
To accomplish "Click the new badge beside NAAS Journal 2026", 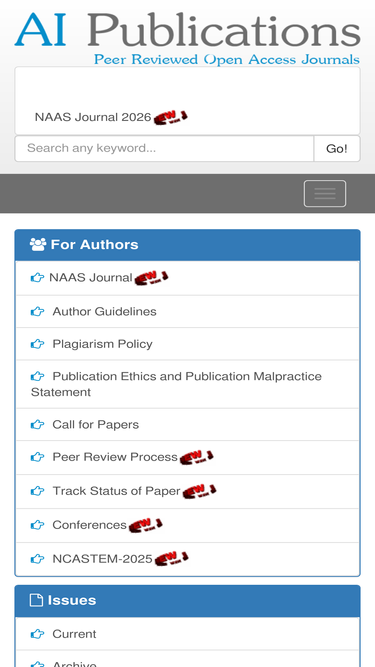I will (170, 117).
